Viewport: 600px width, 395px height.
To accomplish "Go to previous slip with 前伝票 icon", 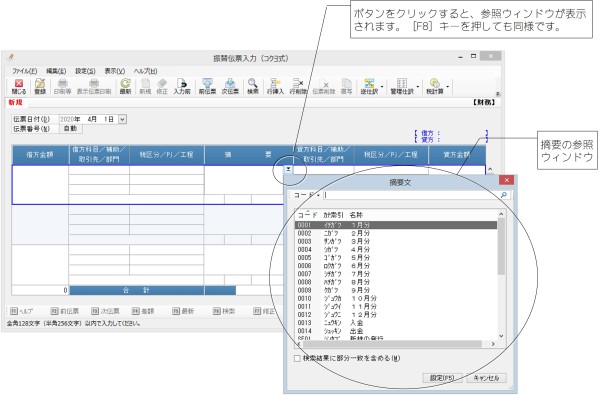I will coord(207,87).
